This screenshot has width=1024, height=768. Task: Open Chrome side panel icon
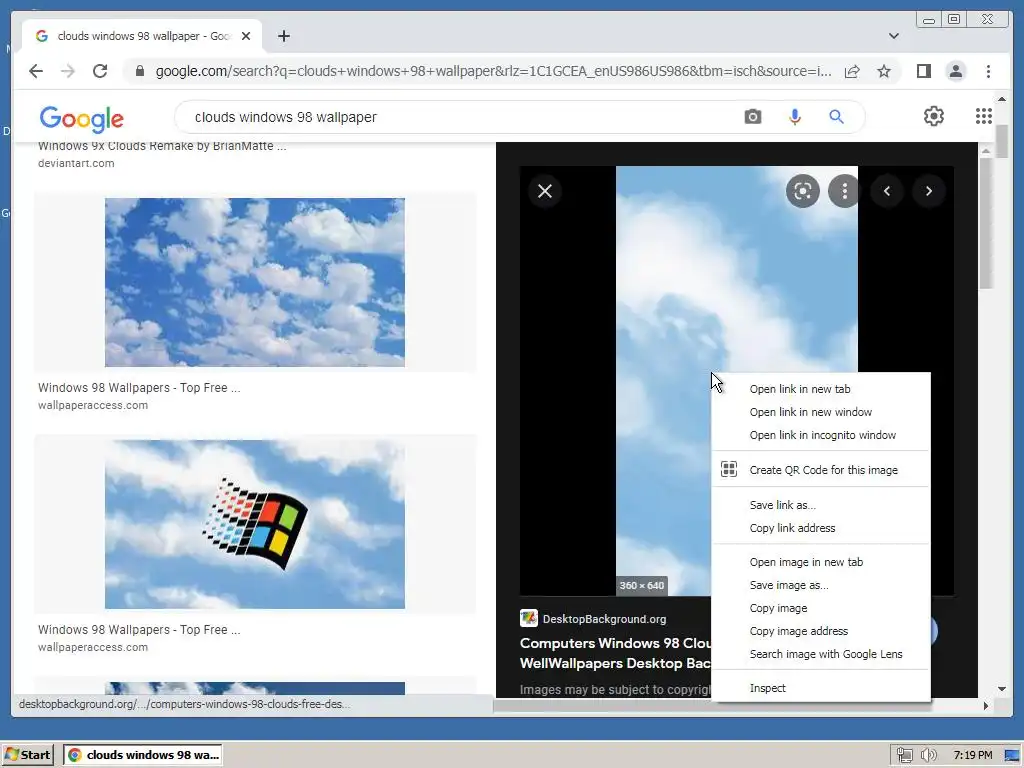(x=923, y=71)
